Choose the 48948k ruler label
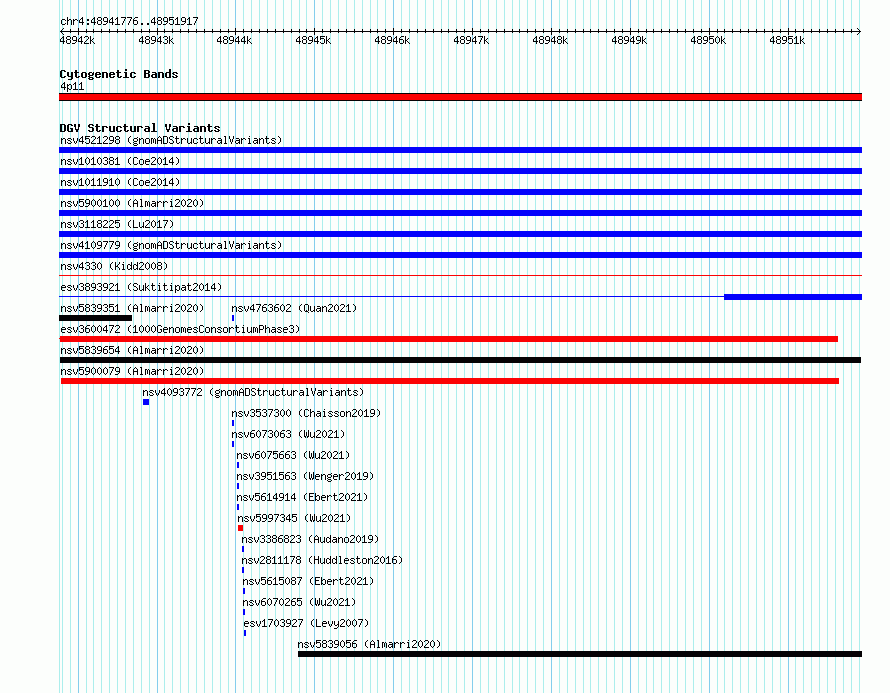The height and width of the screenshot is (693, 890). pos(549,40)
